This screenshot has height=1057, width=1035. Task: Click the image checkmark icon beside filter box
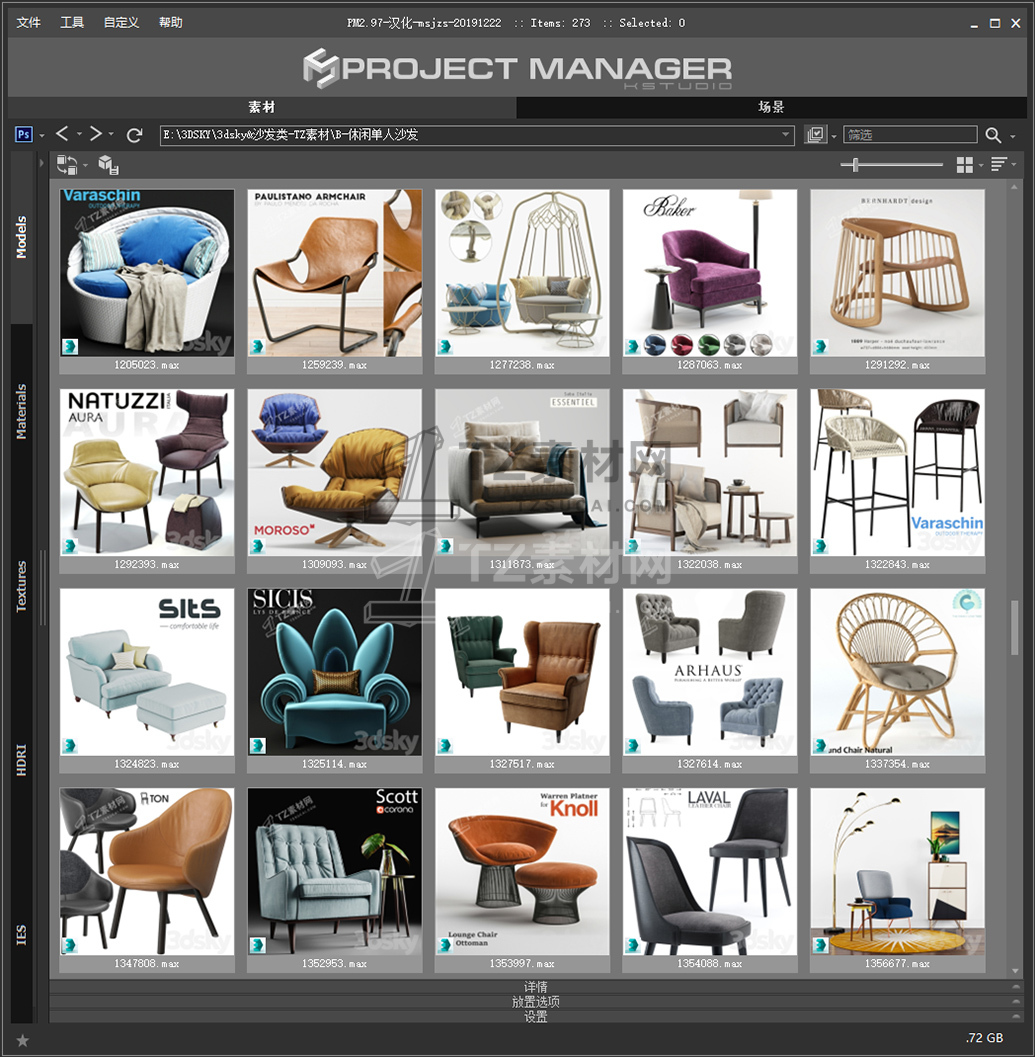click(816, 135)
